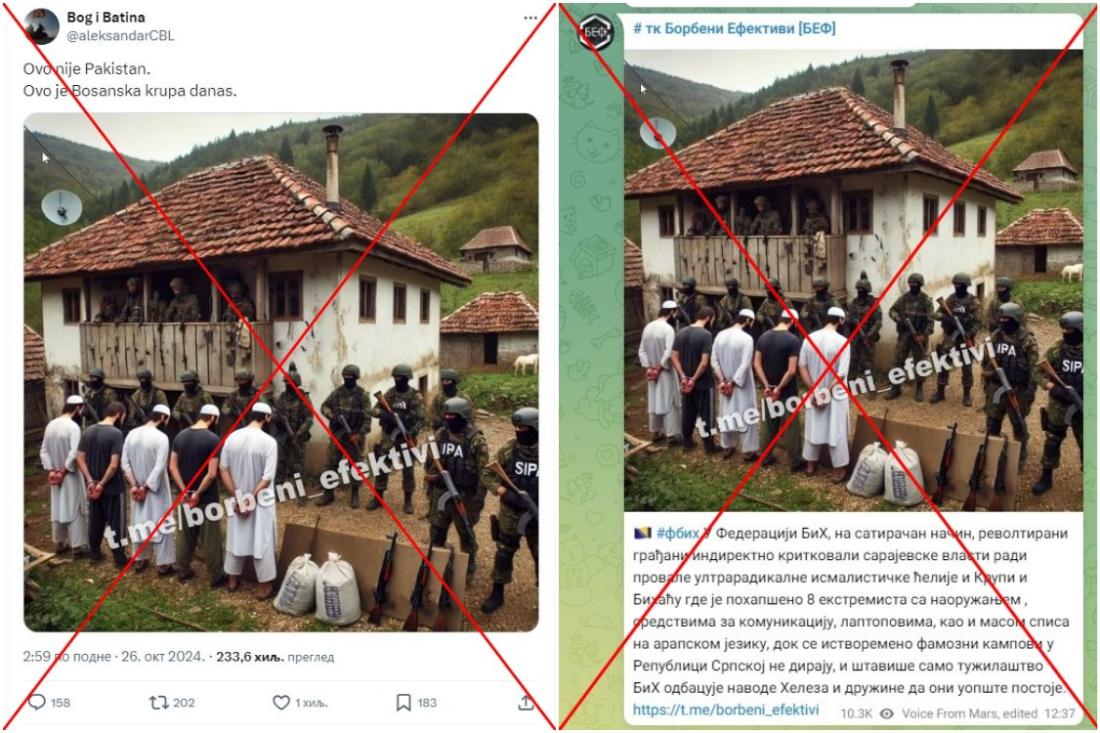
Task: Open the # тк Борбени Ефективи [БЕФ] channel title
Action: [734, 29]
